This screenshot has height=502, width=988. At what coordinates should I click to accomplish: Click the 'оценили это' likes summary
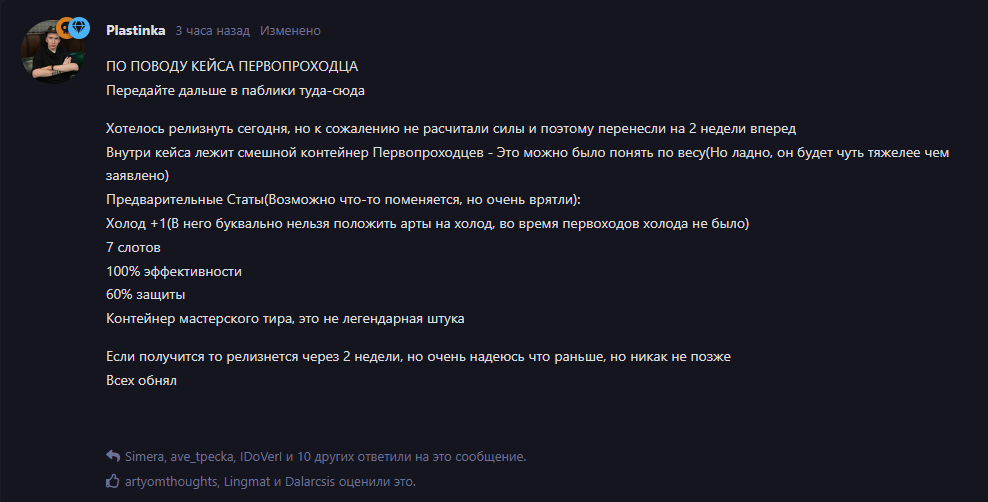[x=377, y=482]
